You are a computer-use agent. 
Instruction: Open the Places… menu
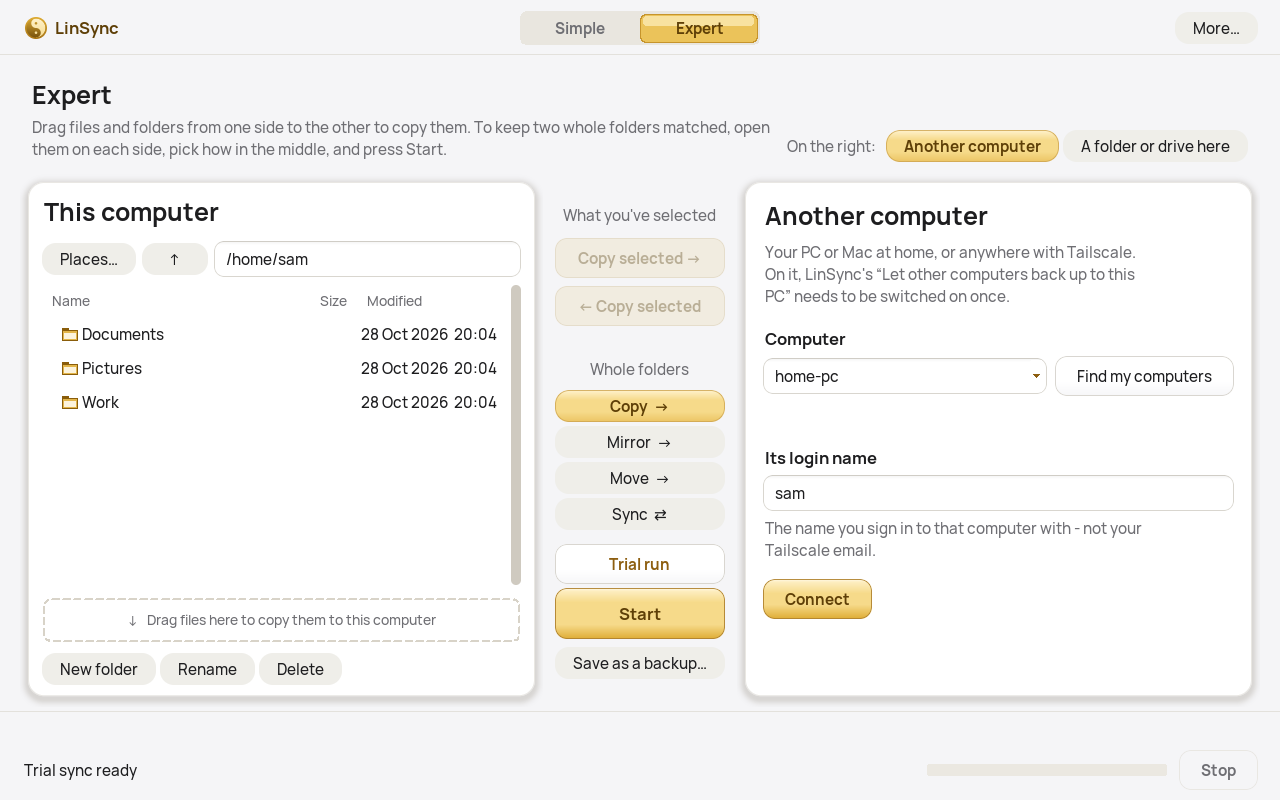point(89,259)
